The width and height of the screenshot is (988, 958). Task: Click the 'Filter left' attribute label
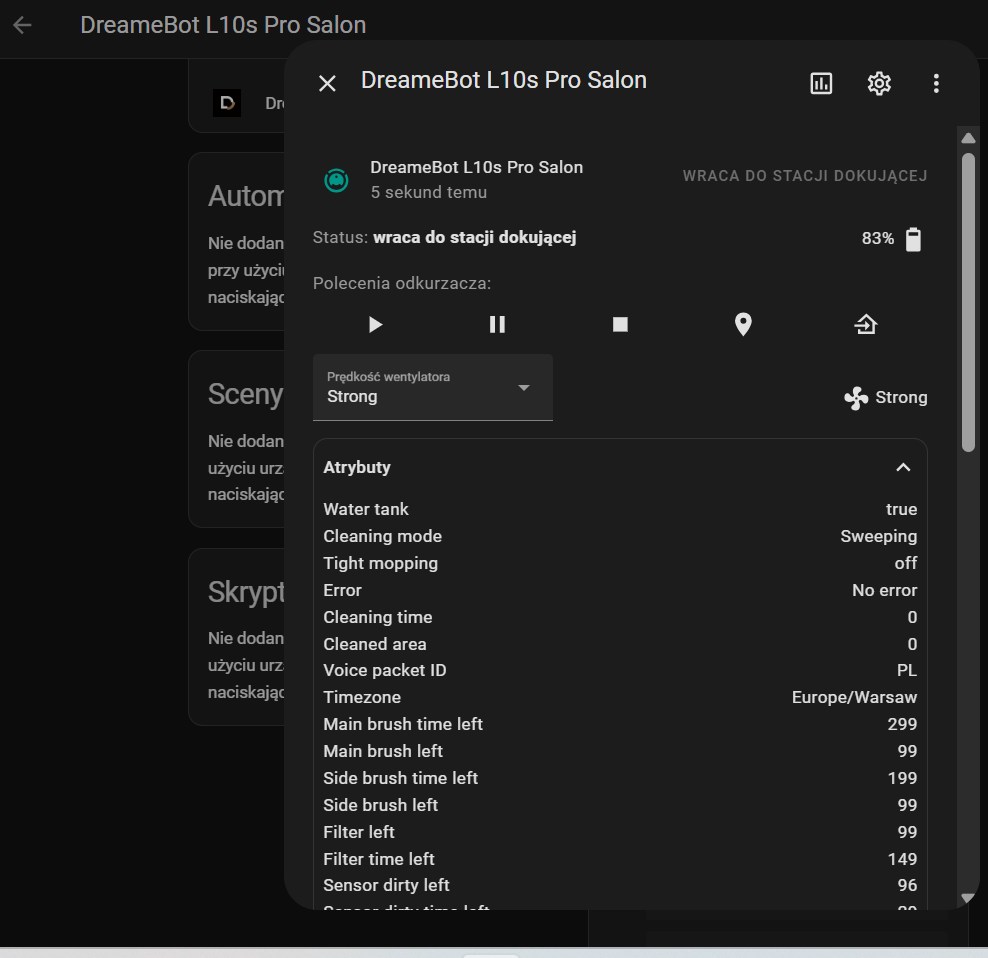(359, 833)
